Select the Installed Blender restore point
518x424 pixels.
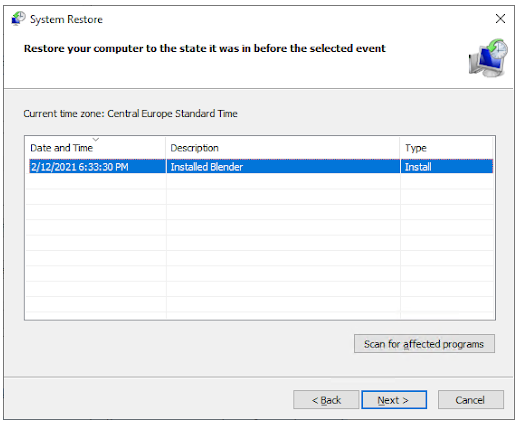coord(261,166)
